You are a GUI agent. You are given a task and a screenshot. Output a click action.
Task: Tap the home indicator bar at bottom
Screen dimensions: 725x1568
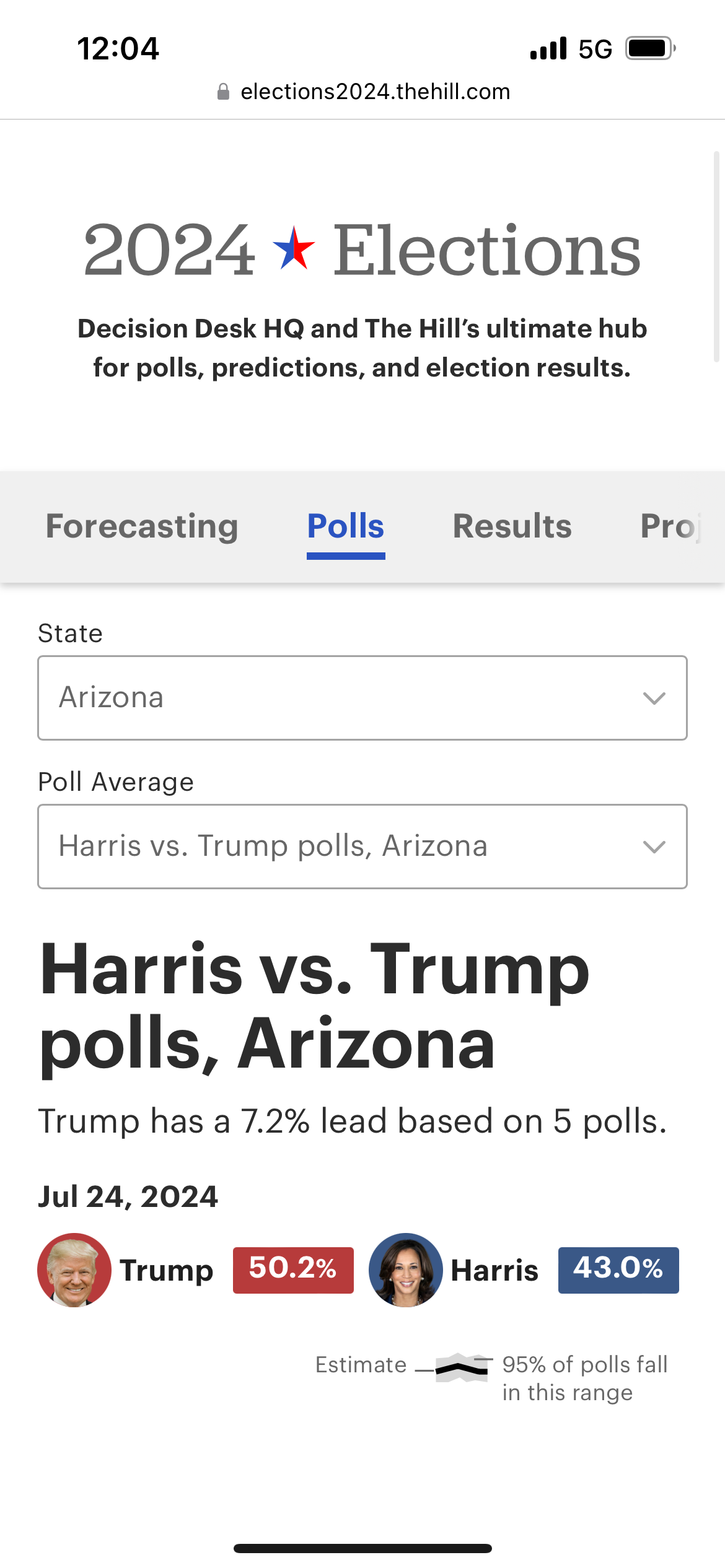362,1548
